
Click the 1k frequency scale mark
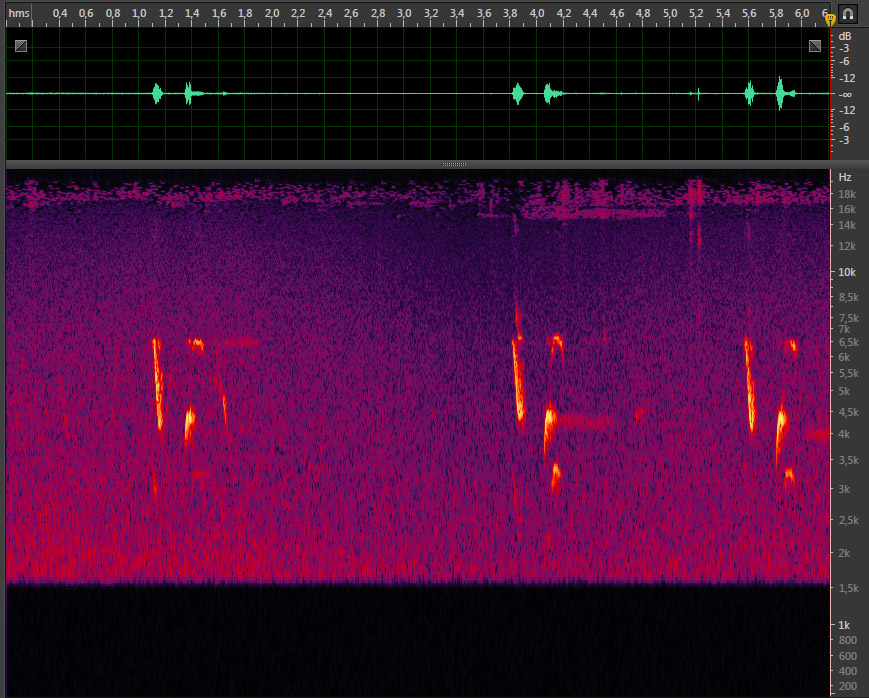pyautogui.click(x=844, y=625)
